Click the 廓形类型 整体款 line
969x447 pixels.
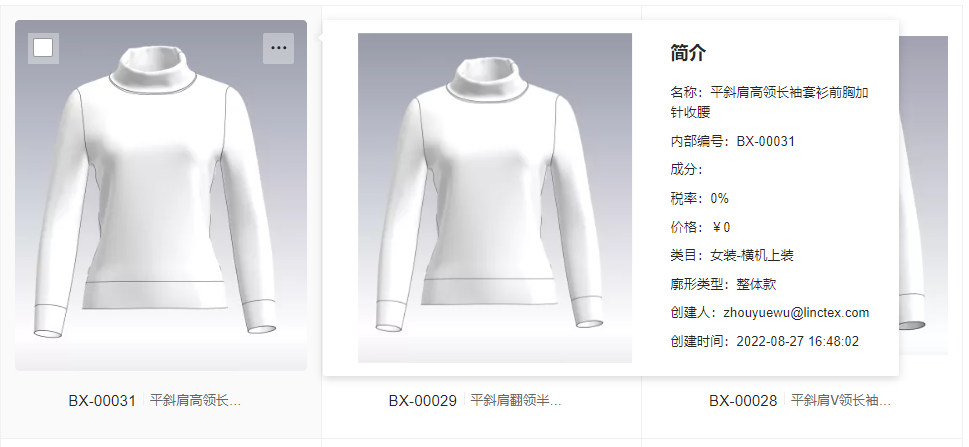pos(724,284)
